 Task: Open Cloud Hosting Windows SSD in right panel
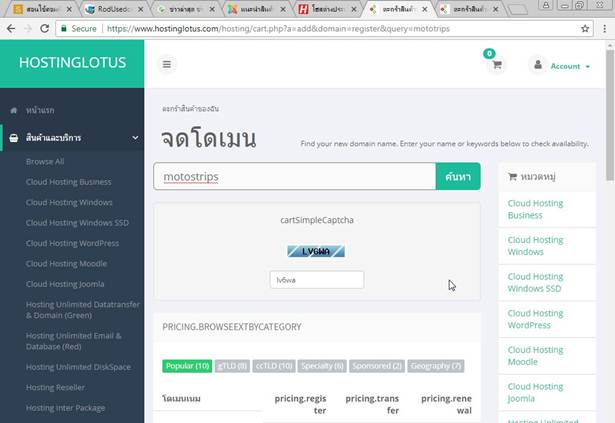[x=535, y=283]
